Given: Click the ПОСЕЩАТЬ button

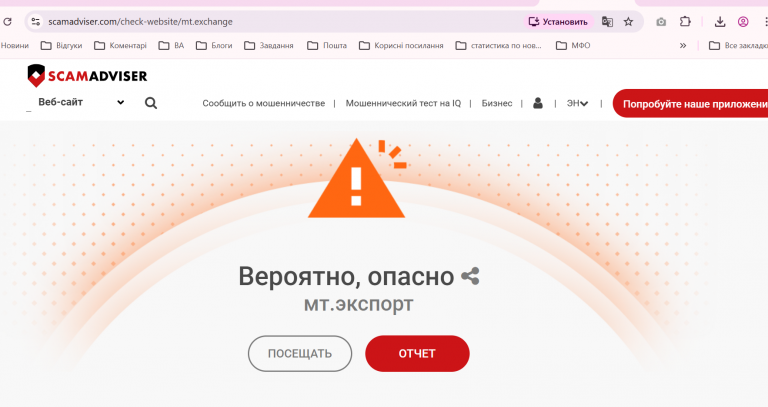Looking at the screenshot, I should tap(300, 353).
